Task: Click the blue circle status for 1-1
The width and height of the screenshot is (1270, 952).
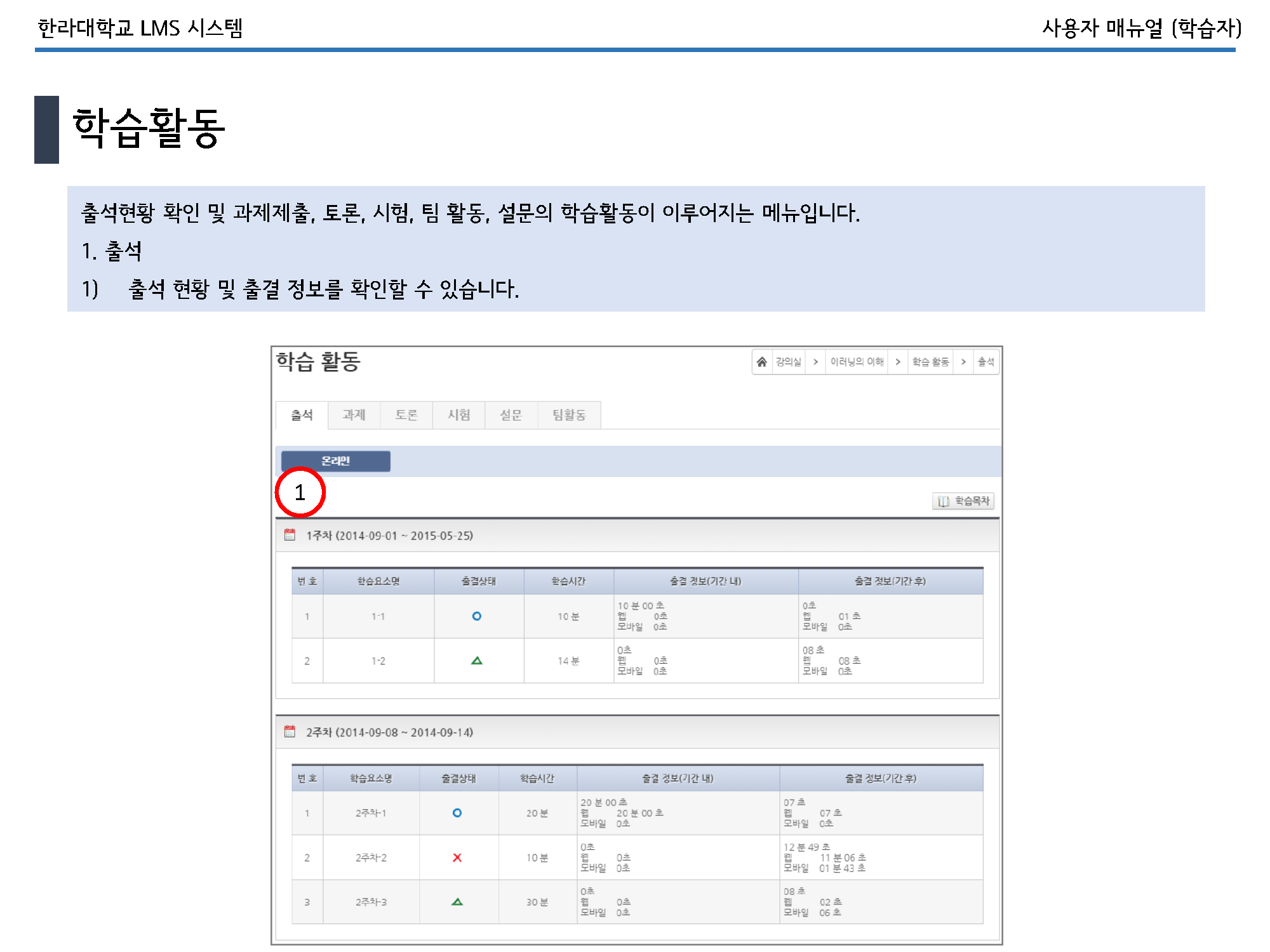Action: [x=477, y=616]
